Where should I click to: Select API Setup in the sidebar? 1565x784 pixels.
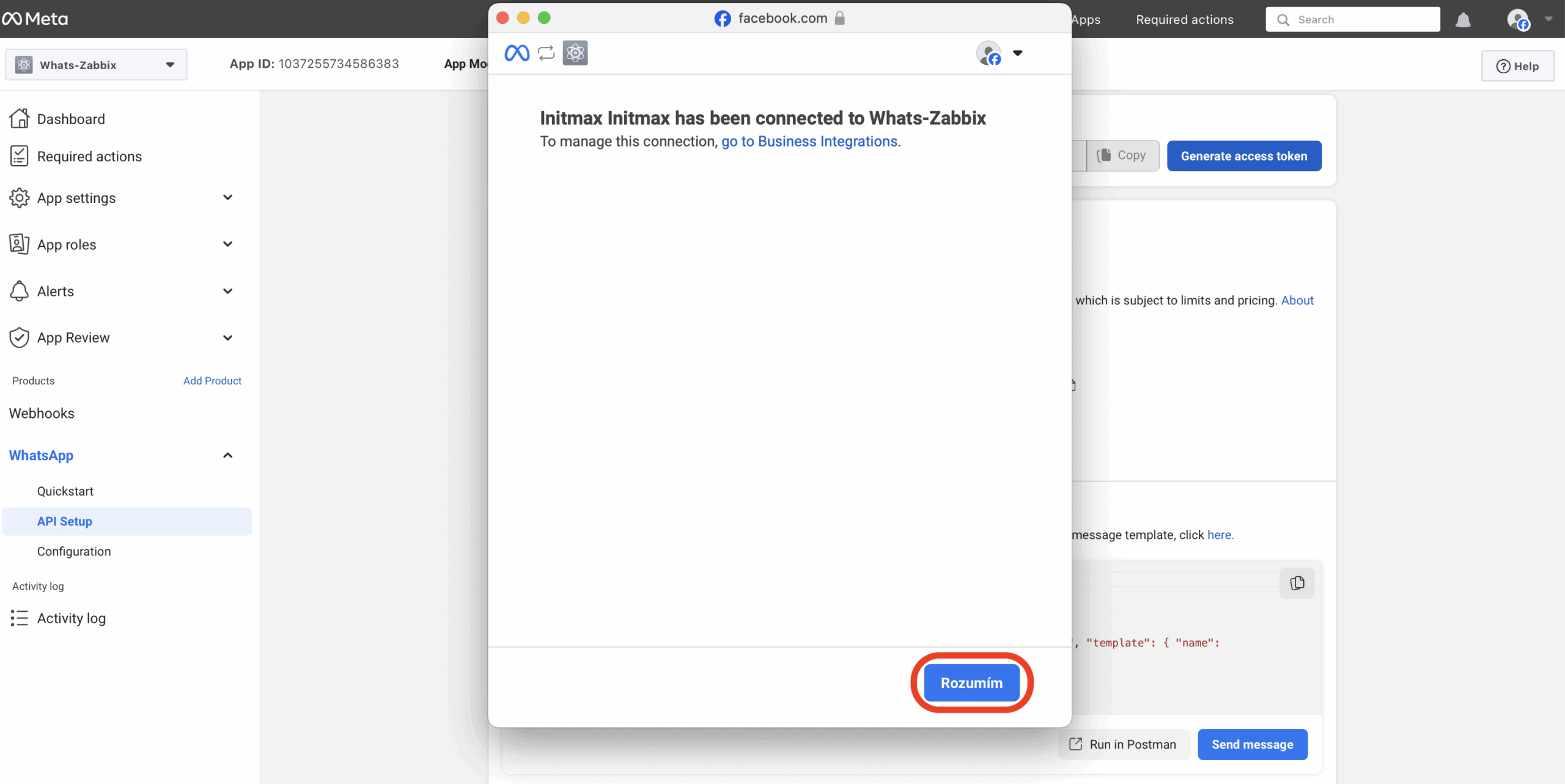(x=127, y=521)
